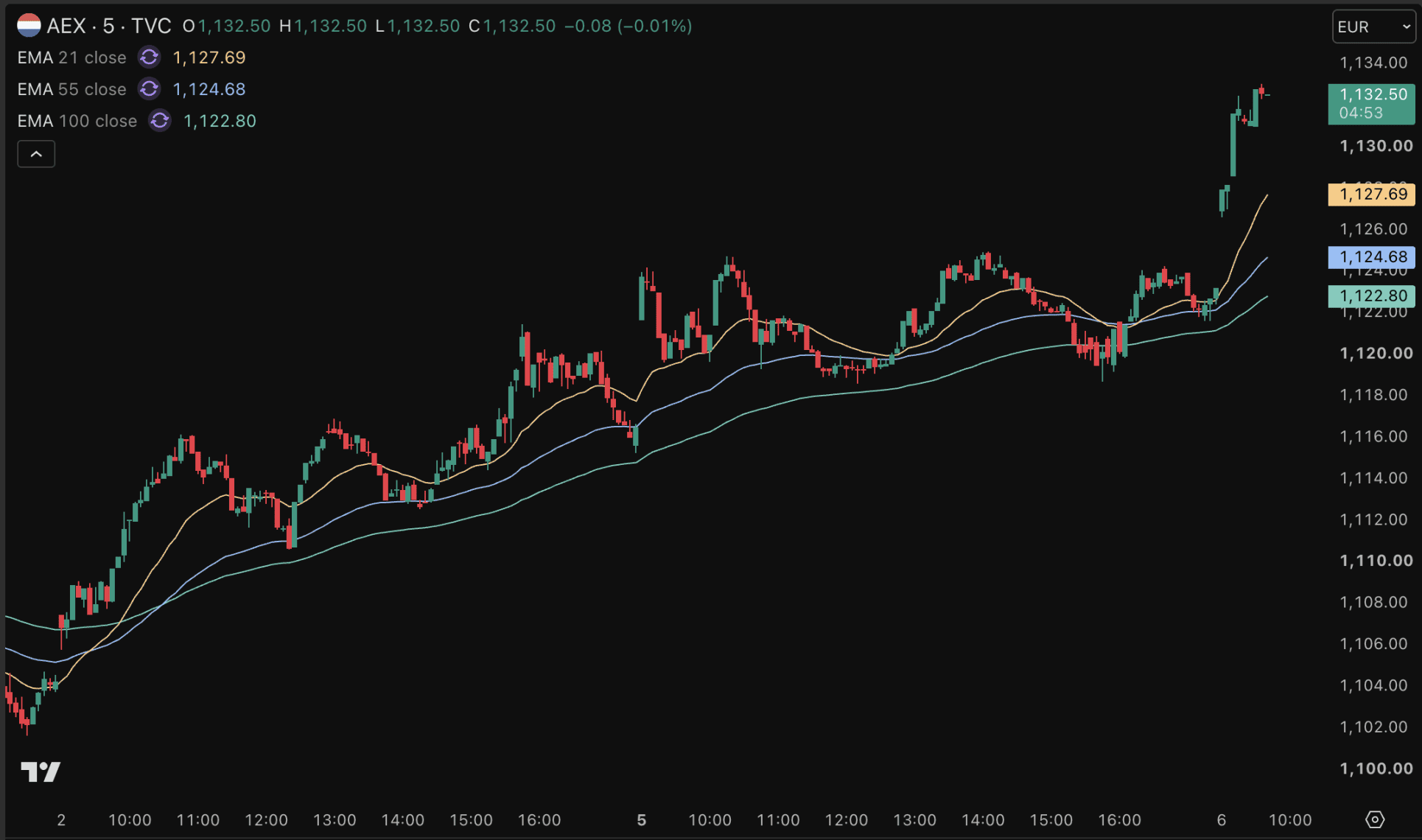
Task: Click the 1,100.00 price axis label
Action: click(1376, 769)
